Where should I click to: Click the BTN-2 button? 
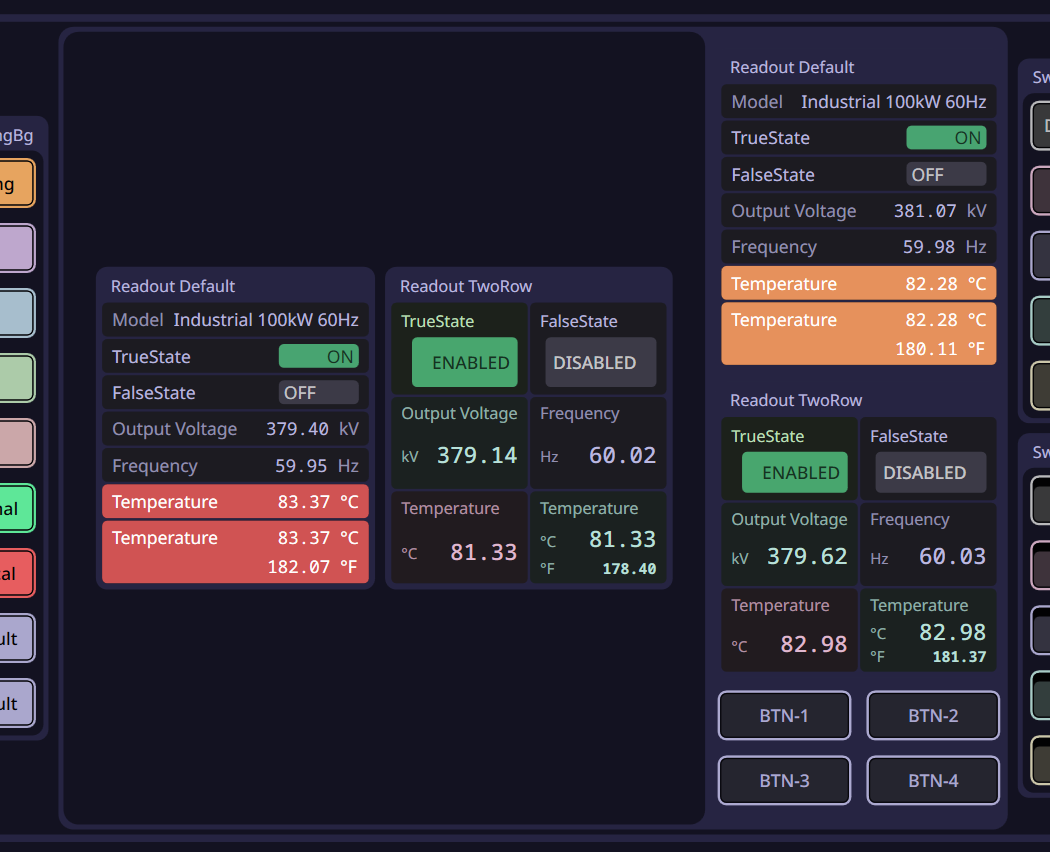click(x=933, y=715)
